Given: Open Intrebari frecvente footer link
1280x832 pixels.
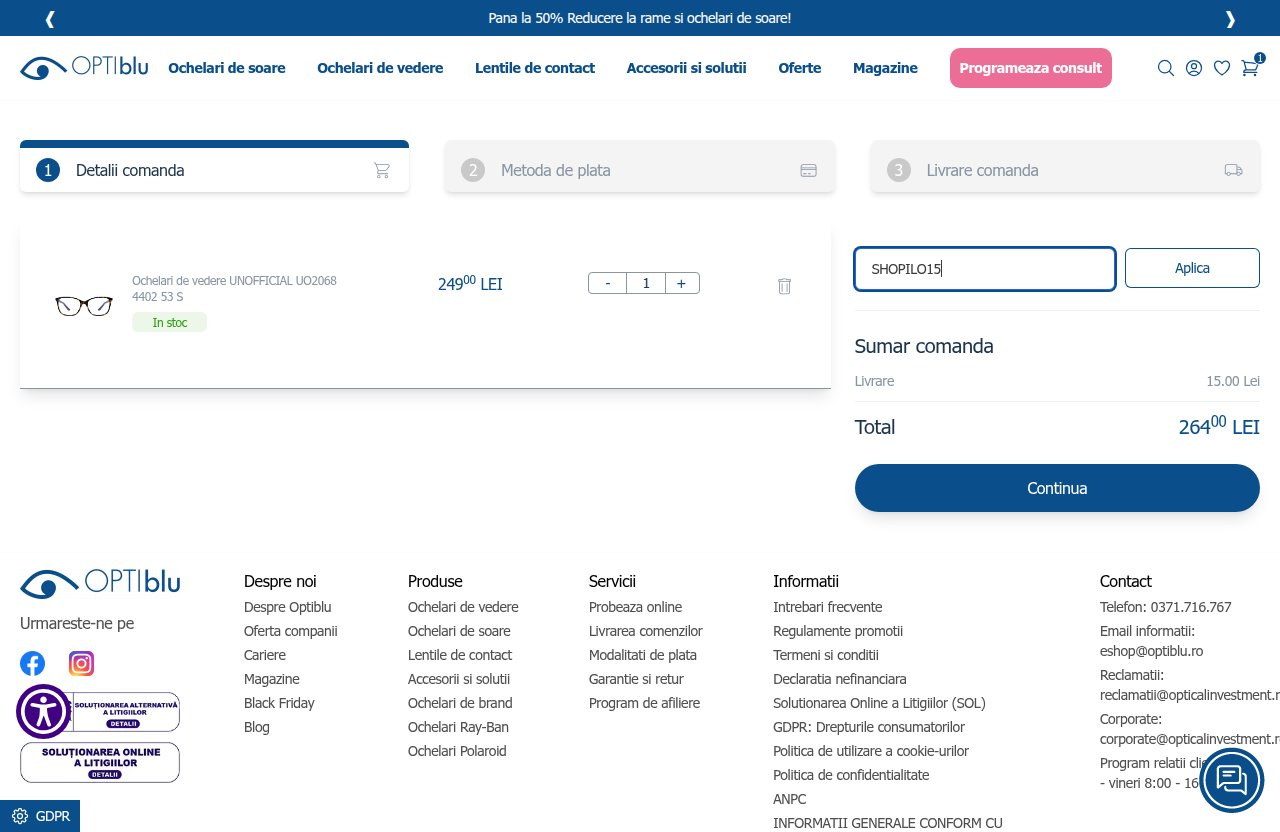Looking at the screenshot, I should click(827, 607).
